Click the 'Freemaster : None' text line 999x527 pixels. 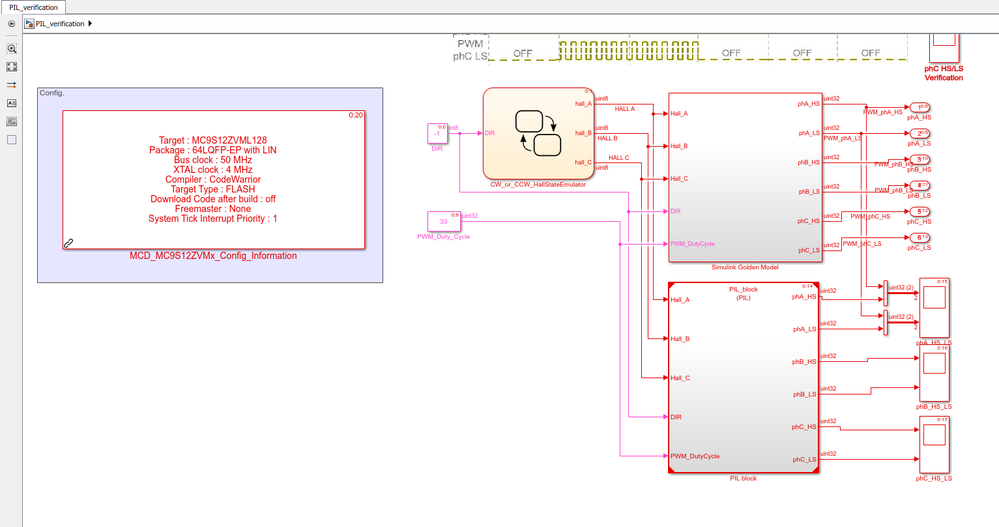(213, 209)
